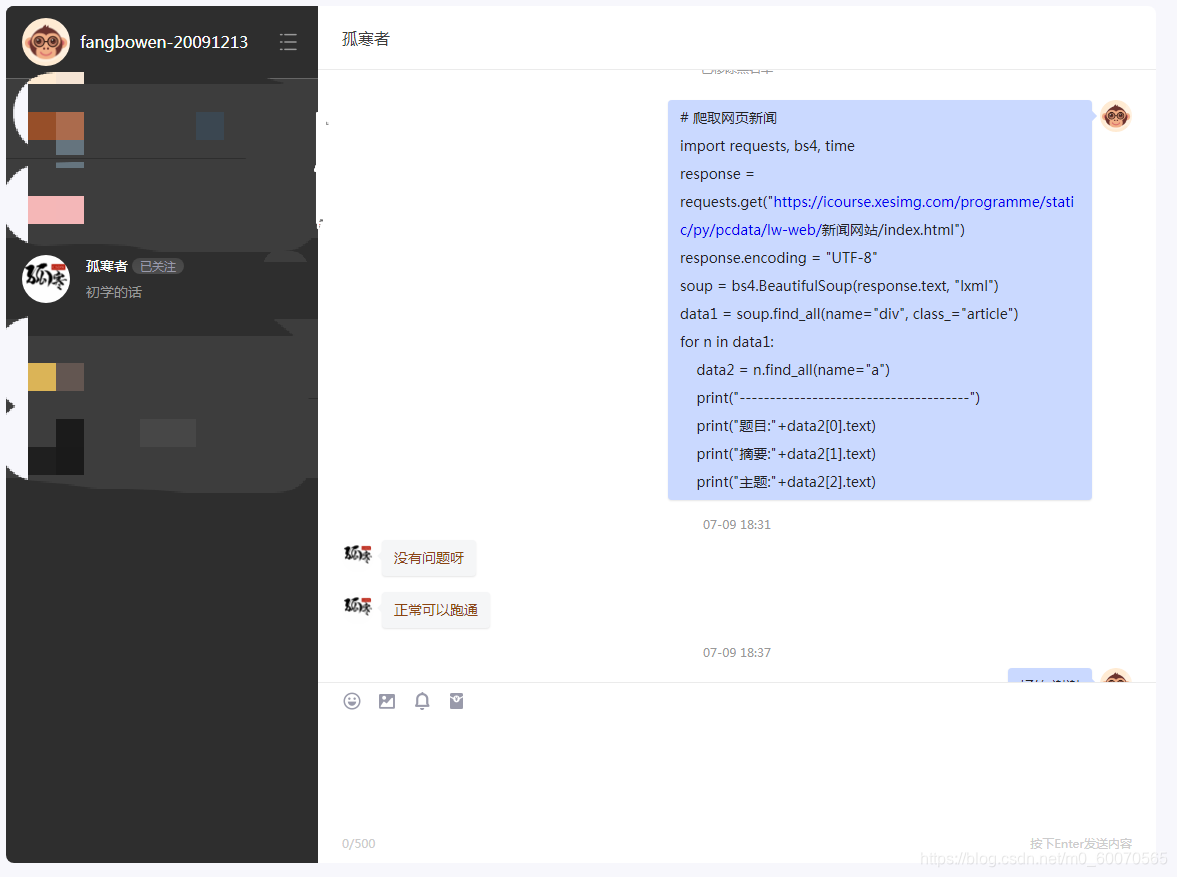The width and height of the screenshot is (1177, 877).
Task: Click the 07-09 18:37 timestamp
Action: coord(736,653)
